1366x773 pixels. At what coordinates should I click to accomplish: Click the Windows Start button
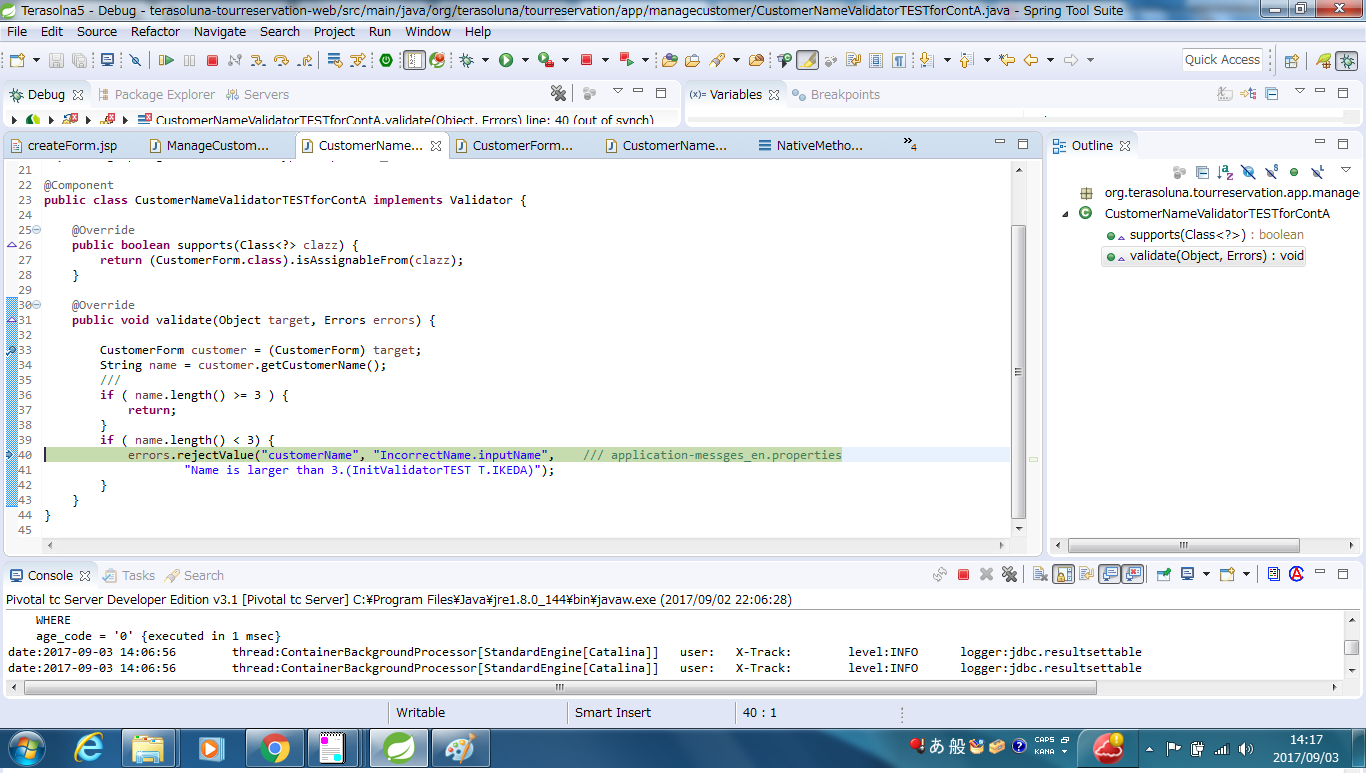click(x=26, y=748)
